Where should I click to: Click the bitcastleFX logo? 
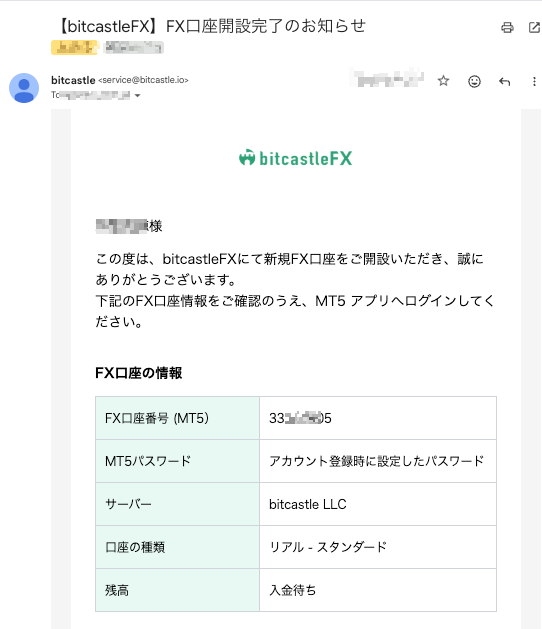295,158
